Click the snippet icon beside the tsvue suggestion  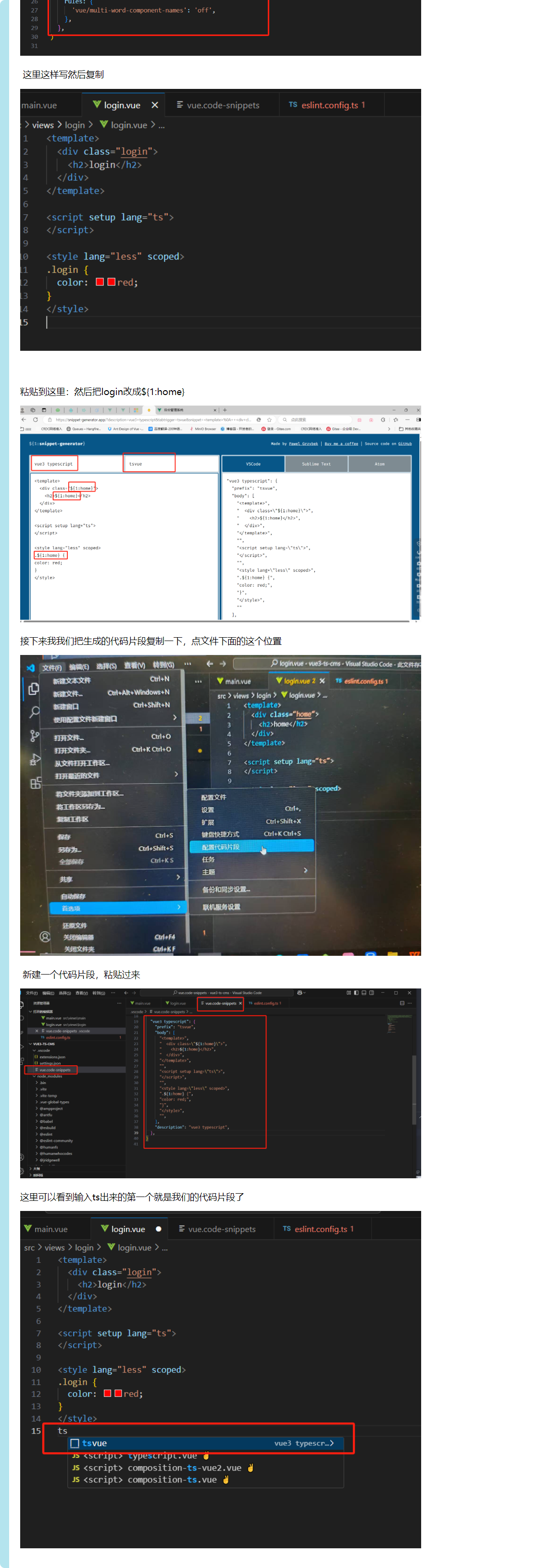pyautogui.click(x=75, y=1443)
